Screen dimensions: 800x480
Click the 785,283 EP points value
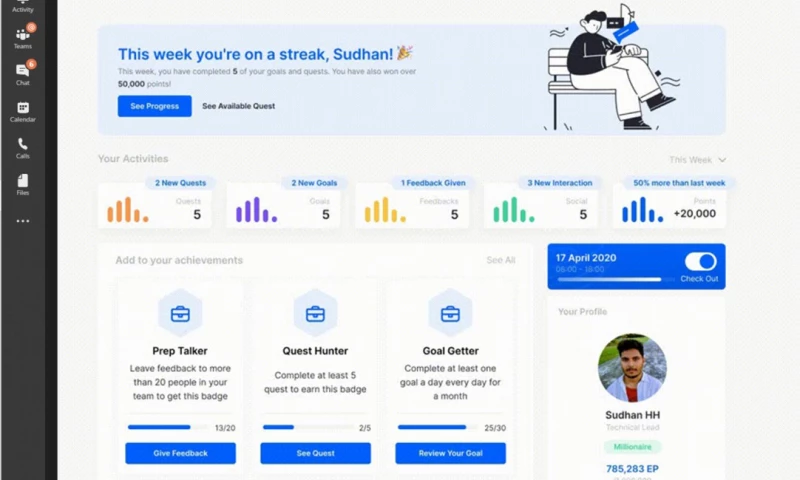[632, 468]
